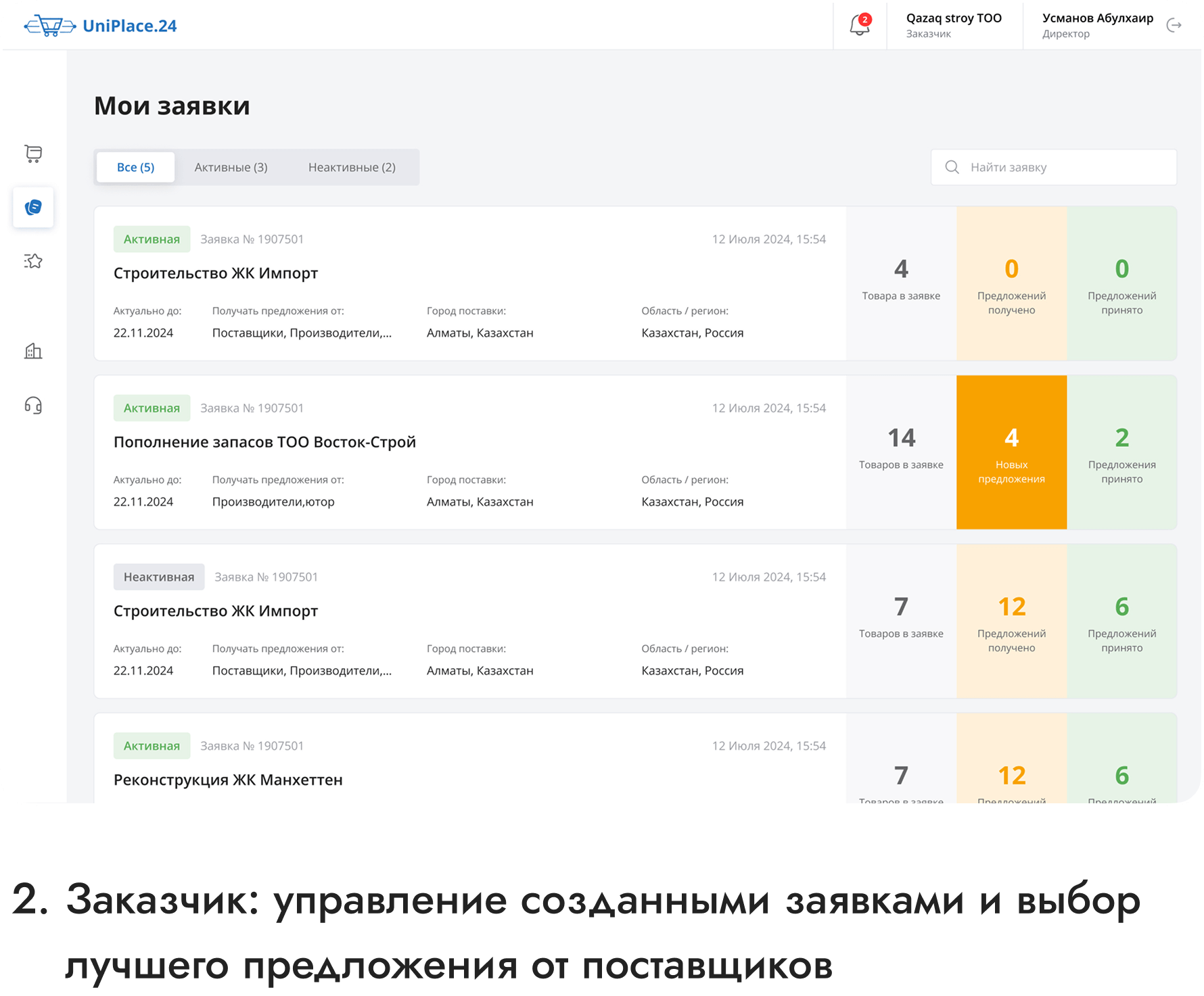Open the support headset sidebar icon
The height and width of the screenshot is (996, 1204).
pos(33,405)
